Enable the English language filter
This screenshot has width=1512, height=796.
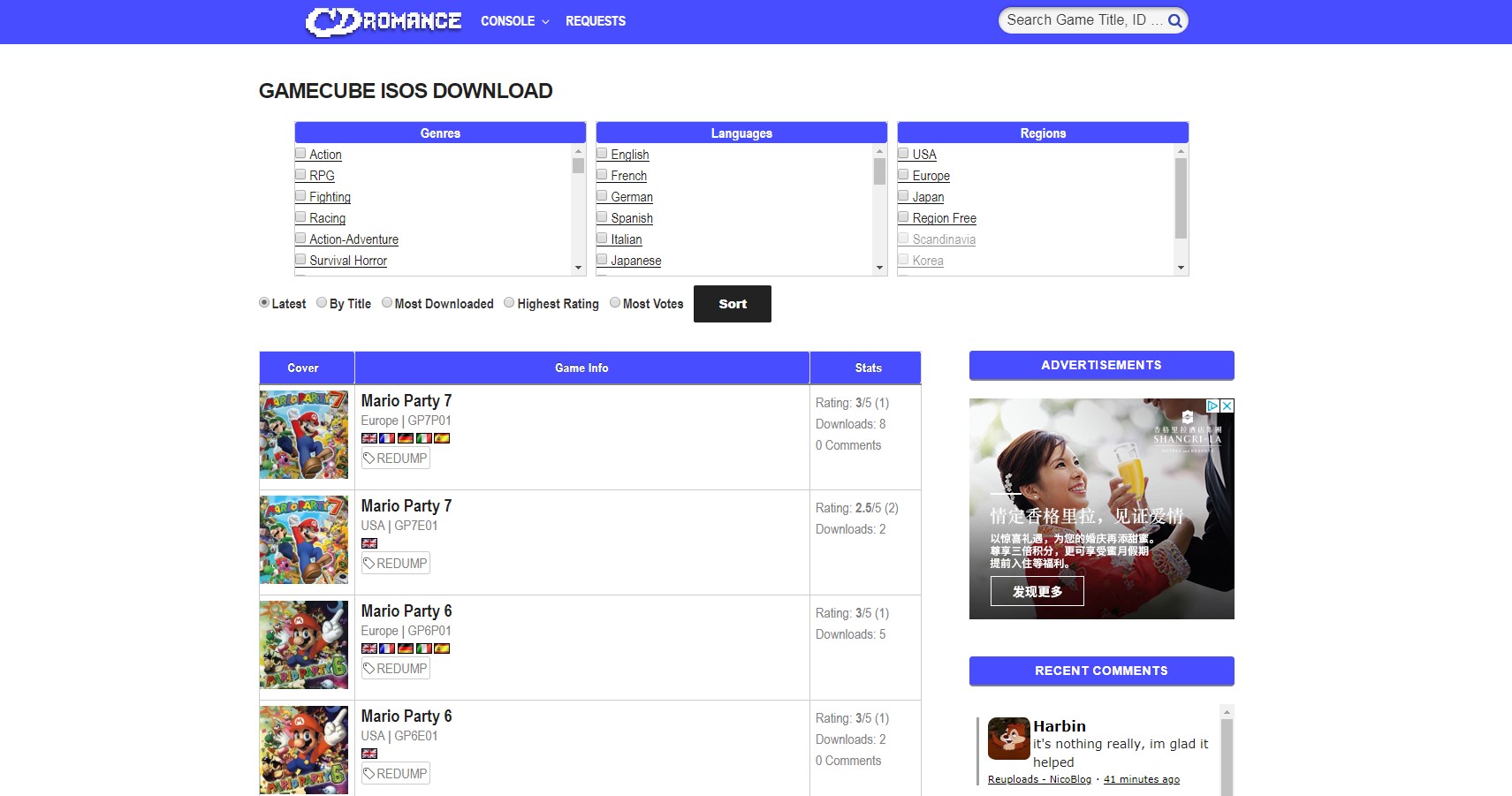pos(602,153)
